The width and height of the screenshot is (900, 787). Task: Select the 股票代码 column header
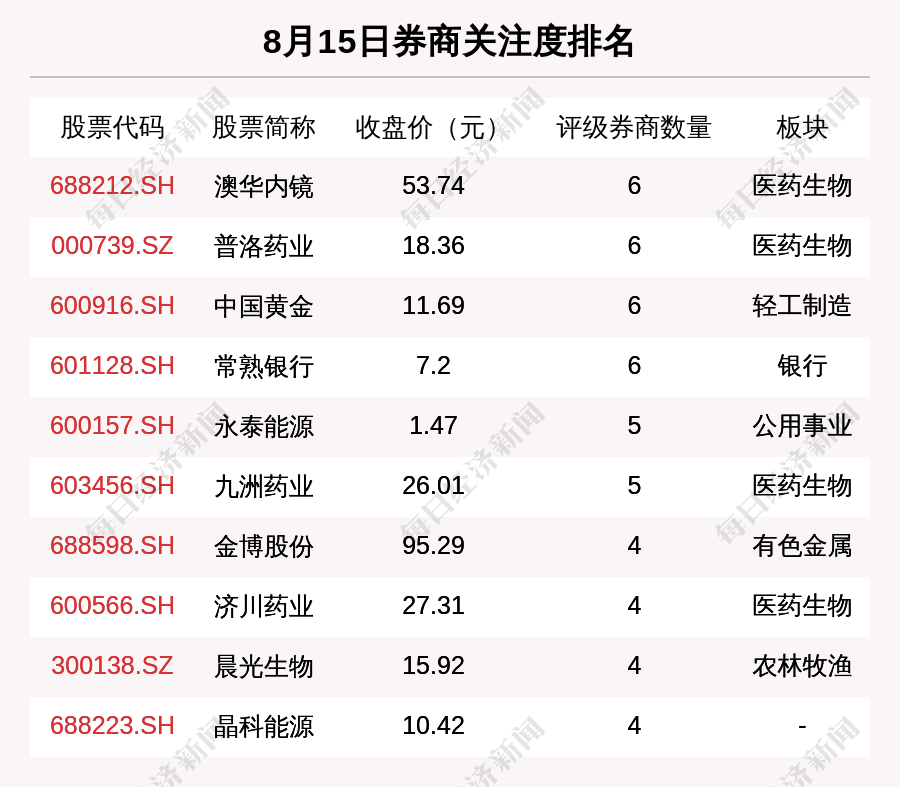112,127
